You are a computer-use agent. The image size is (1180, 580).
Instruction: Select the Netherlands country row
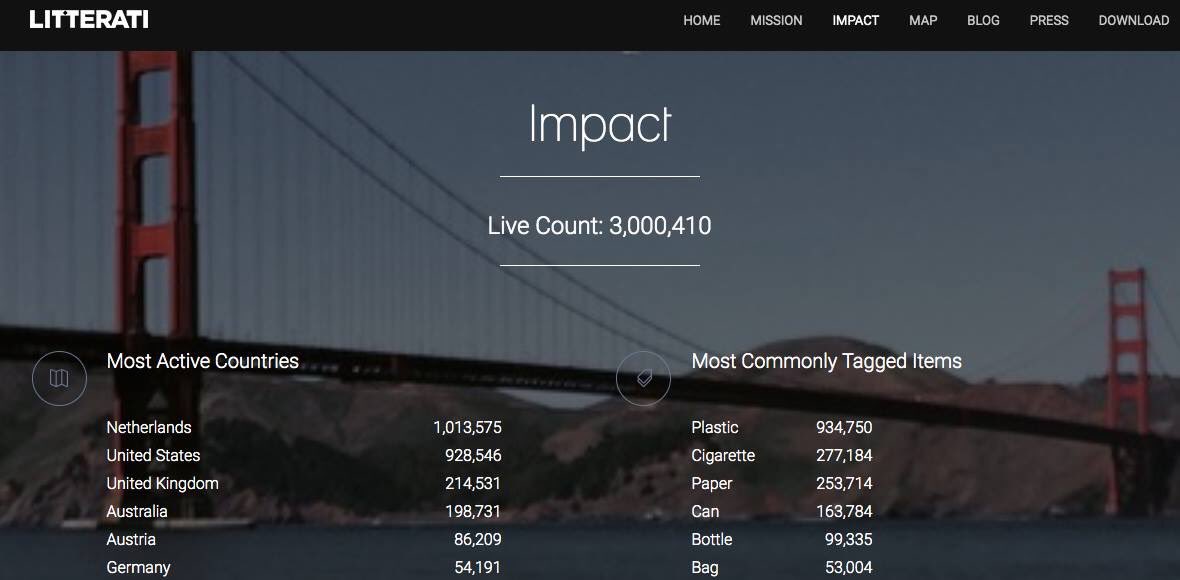pyautogui.click(x=304, y=427)
